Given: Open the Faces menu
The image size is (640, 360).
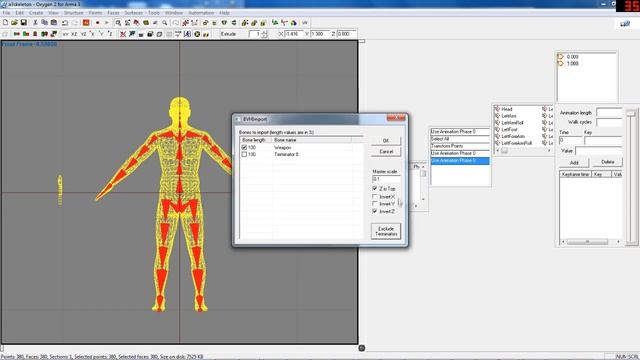Looking at the screenshot, I should (x=113, y=13).
